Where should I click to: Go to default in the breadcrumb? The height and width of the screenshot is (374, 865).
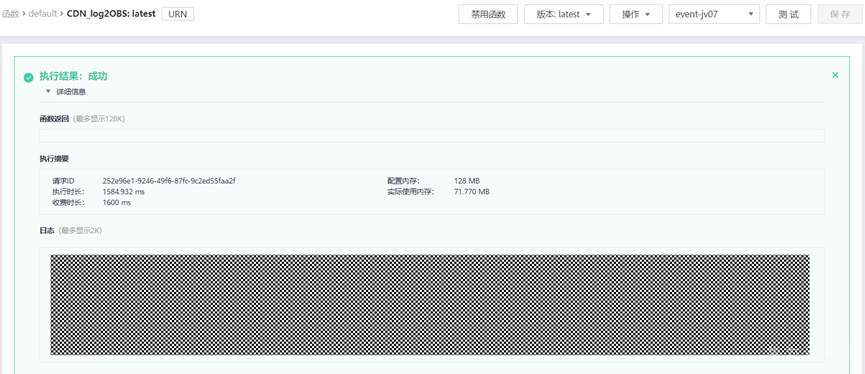click(42, 13)
